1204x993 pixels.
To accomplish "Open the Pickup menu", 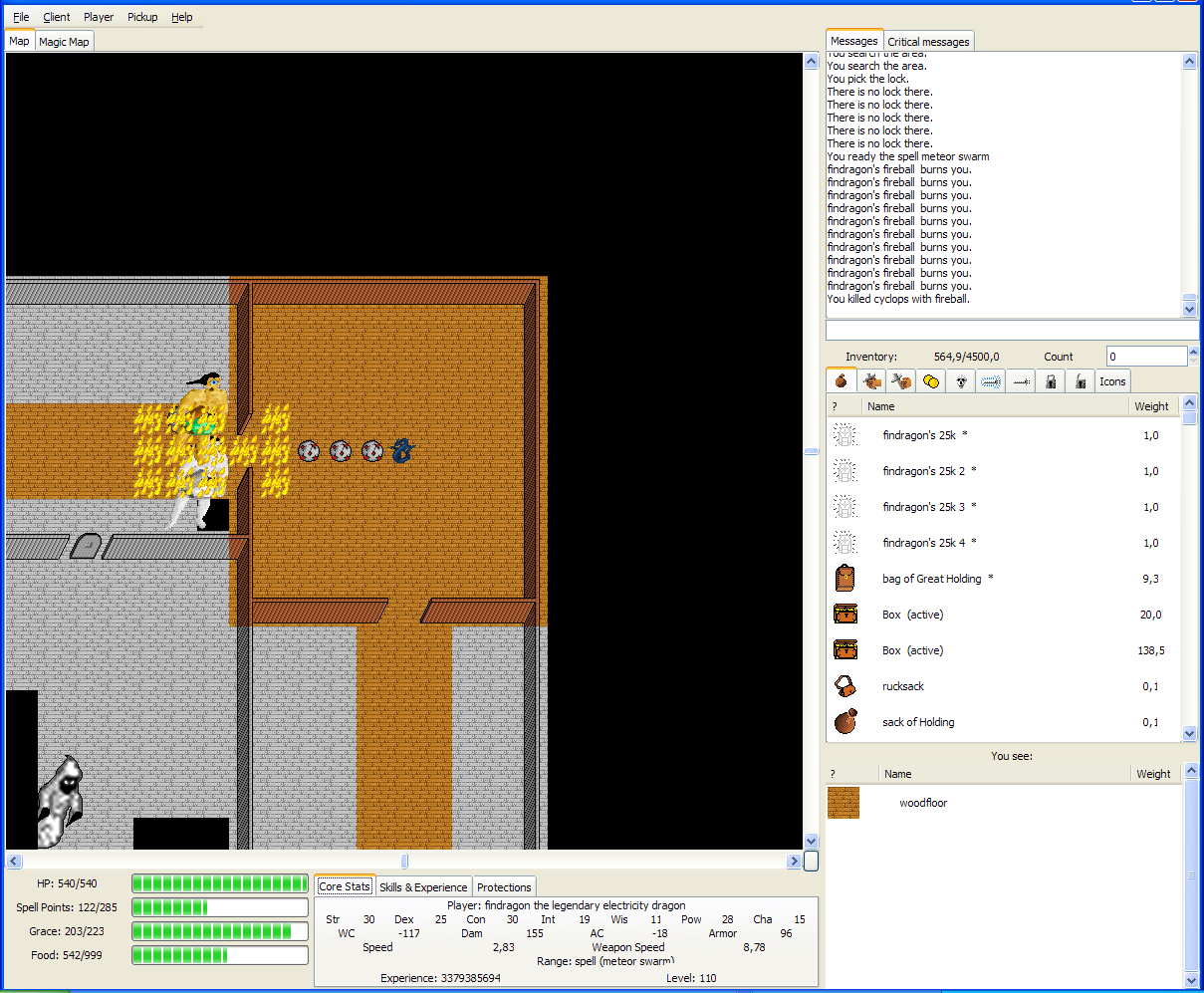I will [142, 17].
